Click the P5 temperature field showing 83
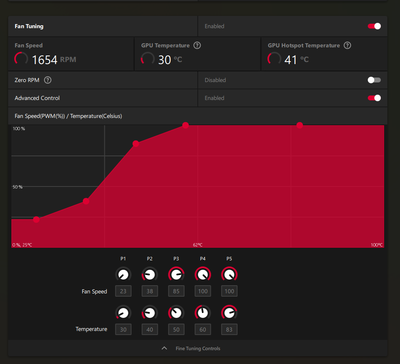The height and width of the screenshot is (364, 400). point(229,329)
